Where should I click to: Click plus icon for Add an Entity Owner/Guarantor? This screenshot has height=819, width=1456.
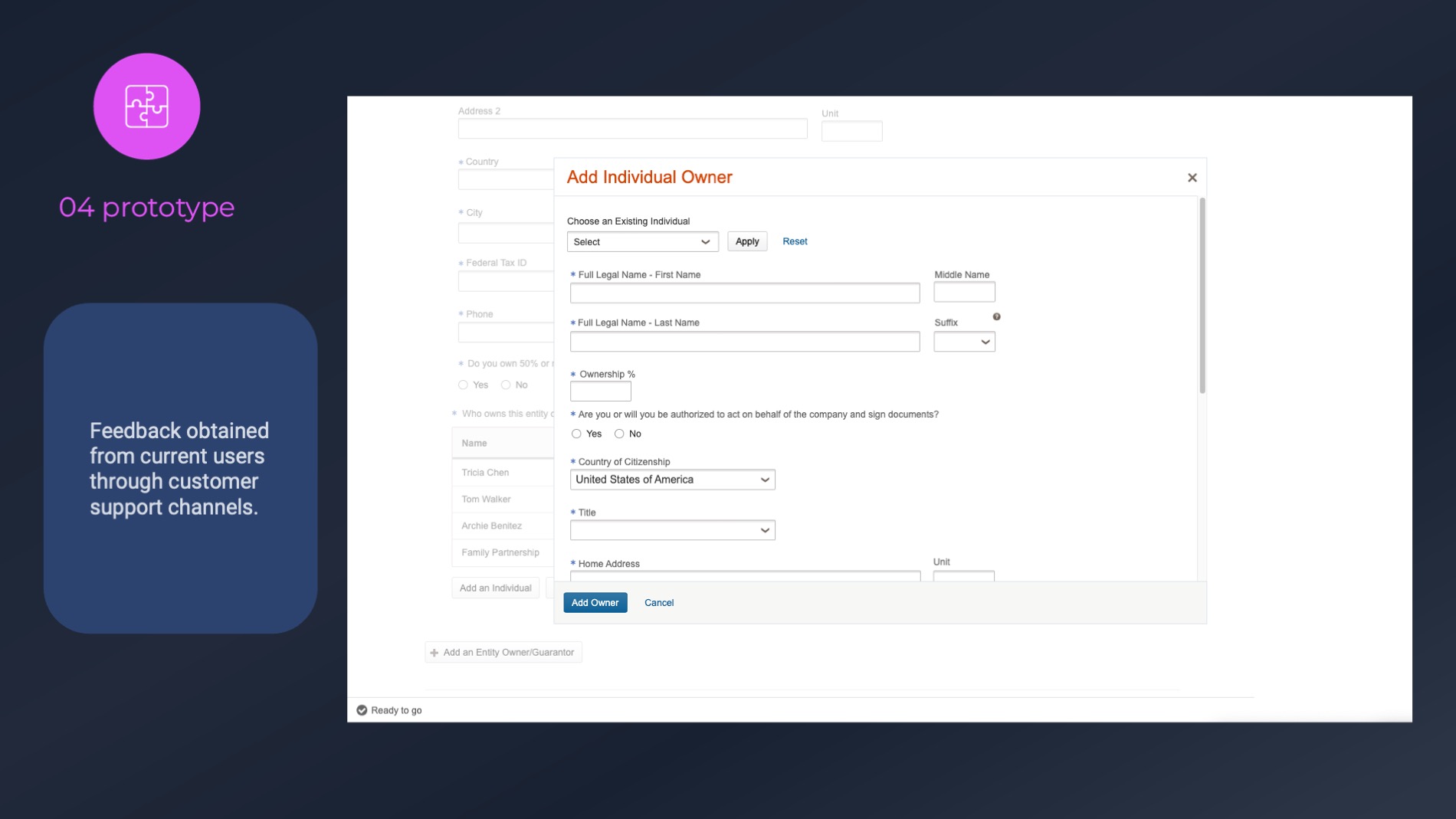point(435,653)
